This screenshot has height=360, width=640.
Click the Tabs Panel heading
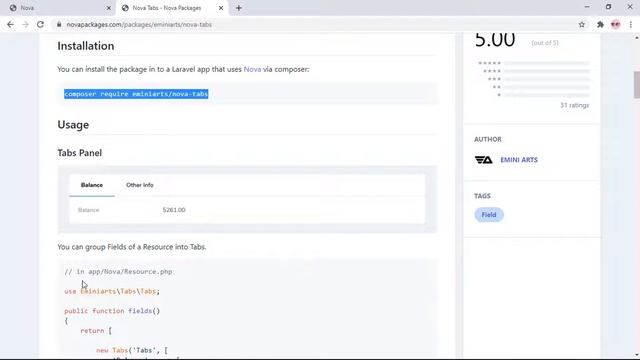[80, 153]
